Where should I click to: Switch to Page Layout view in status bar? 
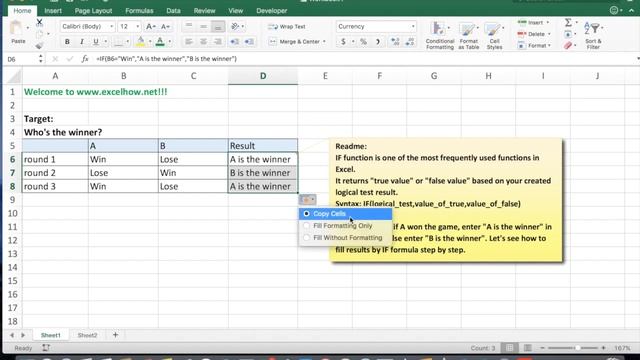click(x=528, y=348)
